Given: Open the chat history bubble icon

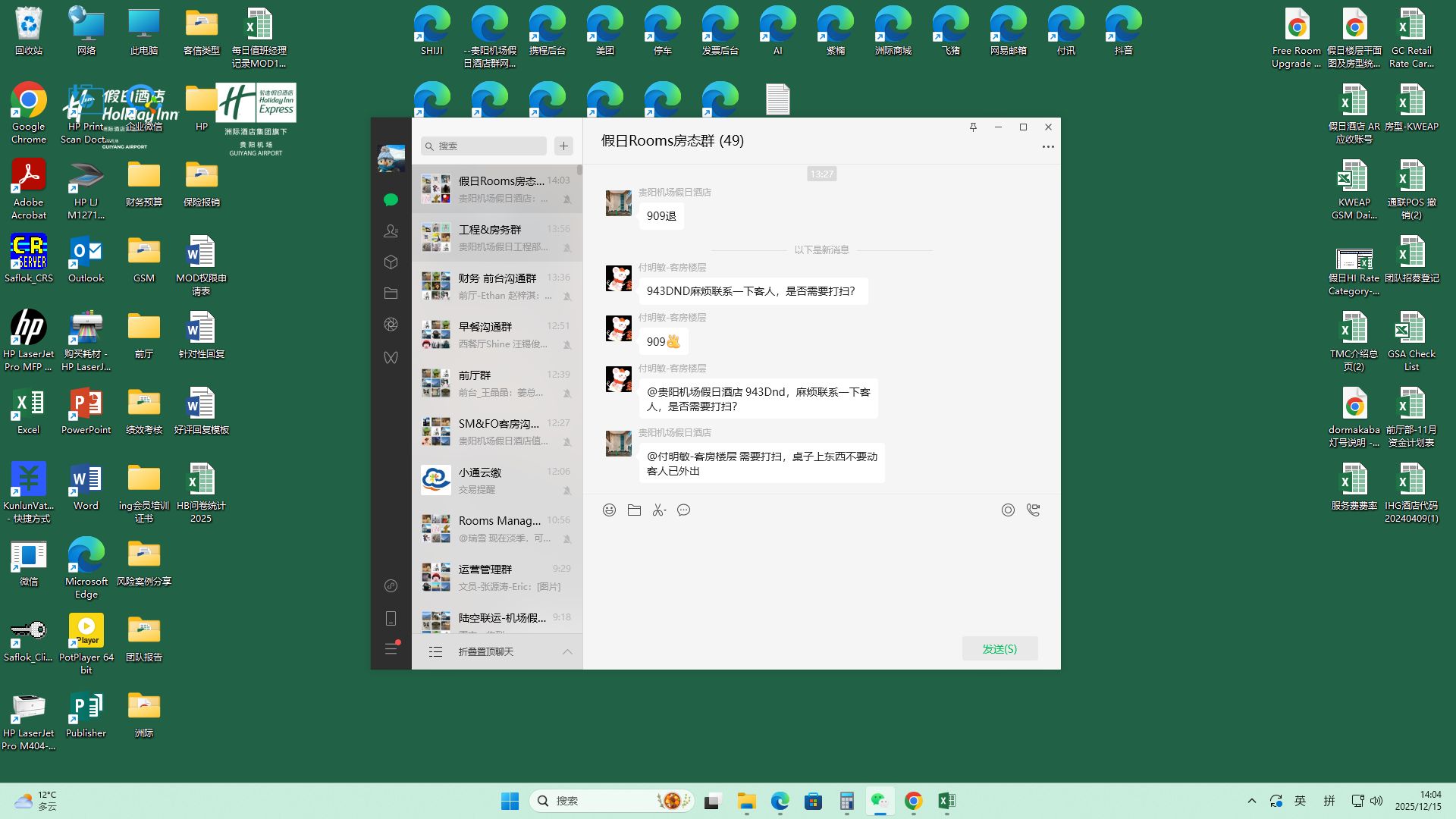Looking at the screenshot, I should (684, 510).
